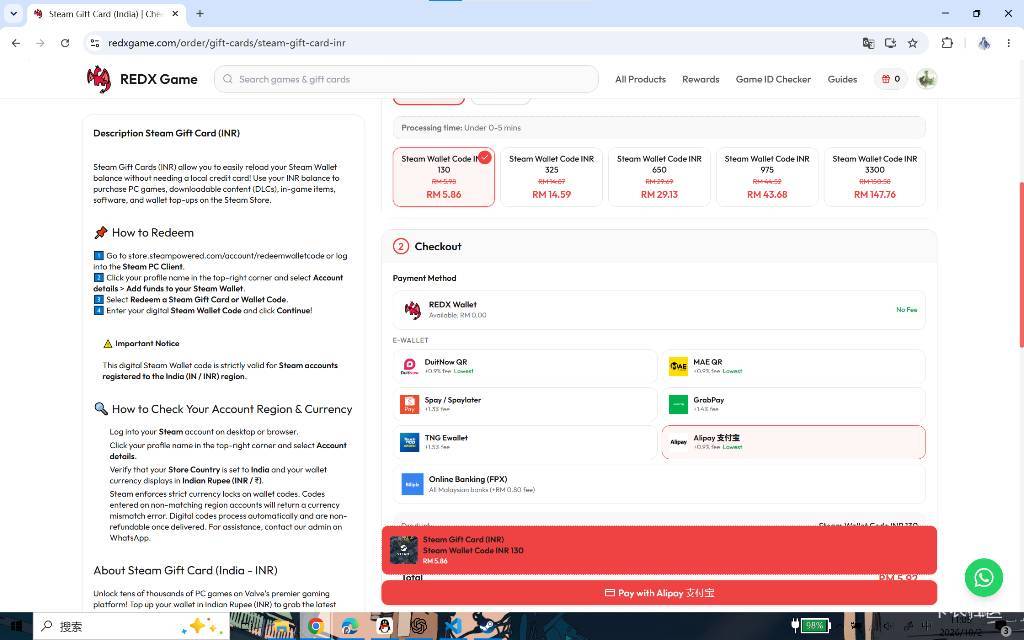Open the WhatsApp chat bubble
Screen dimensions: 1024x640
pos(984,577)
